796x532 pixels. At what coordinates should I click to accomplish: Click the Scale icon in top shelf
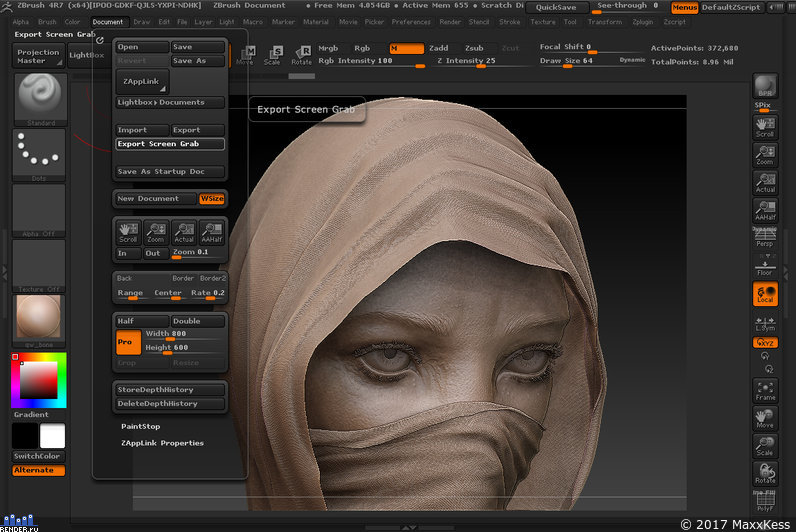[x=272, y=55]
